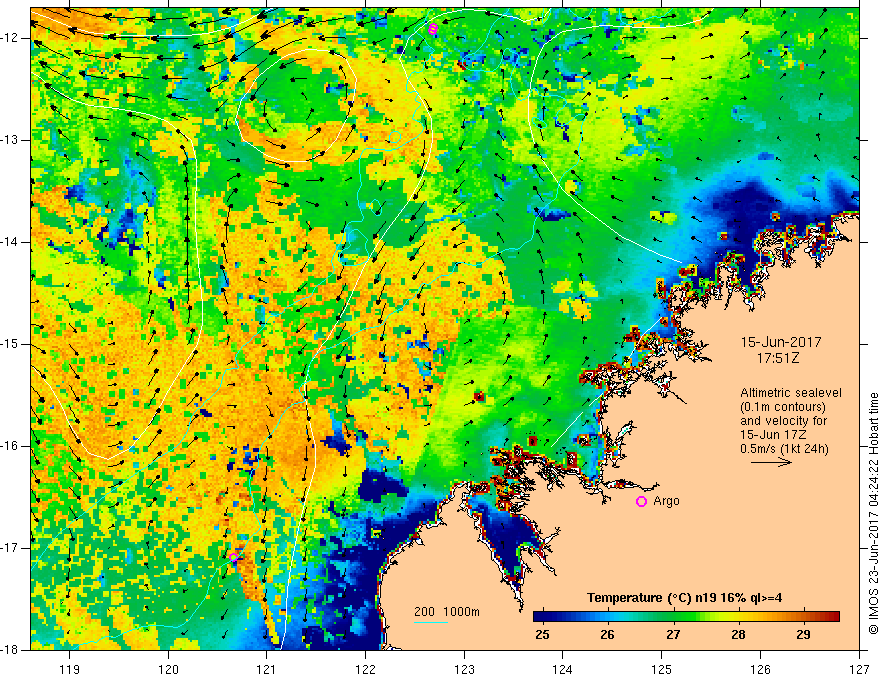
Task: Click latitude axis label '-14'
Action: click(x=10, y=242)
